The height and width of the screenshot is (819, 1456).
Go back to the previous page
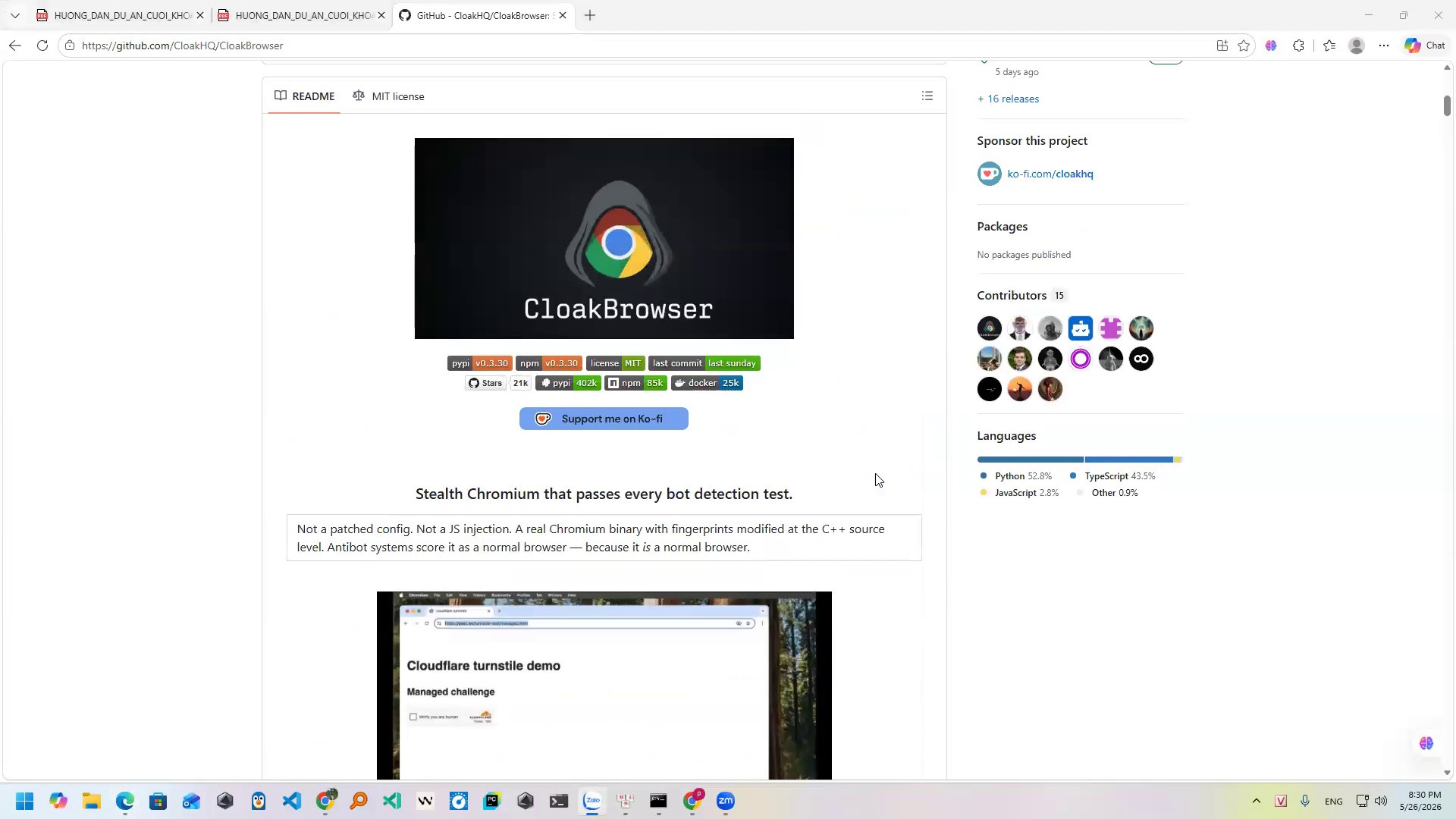click(x=15, y=45)
